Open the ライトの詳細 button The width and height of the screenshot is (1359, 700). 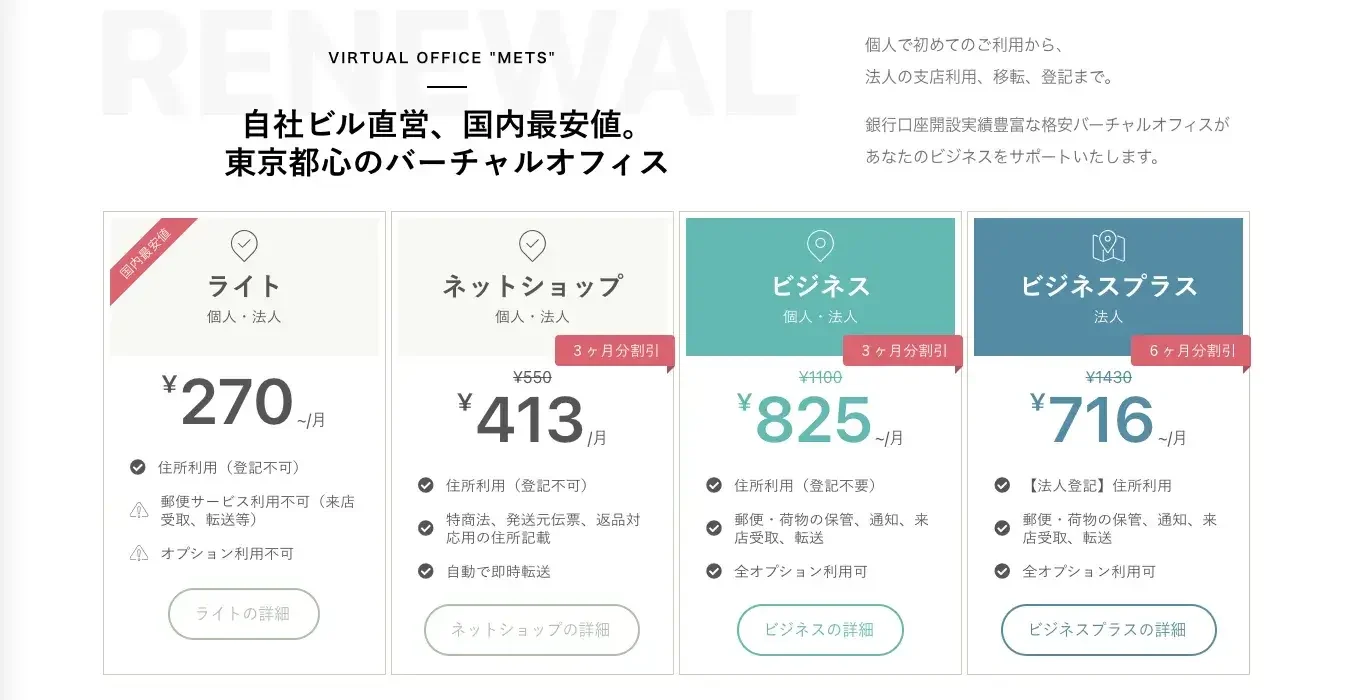pos(244,614)
